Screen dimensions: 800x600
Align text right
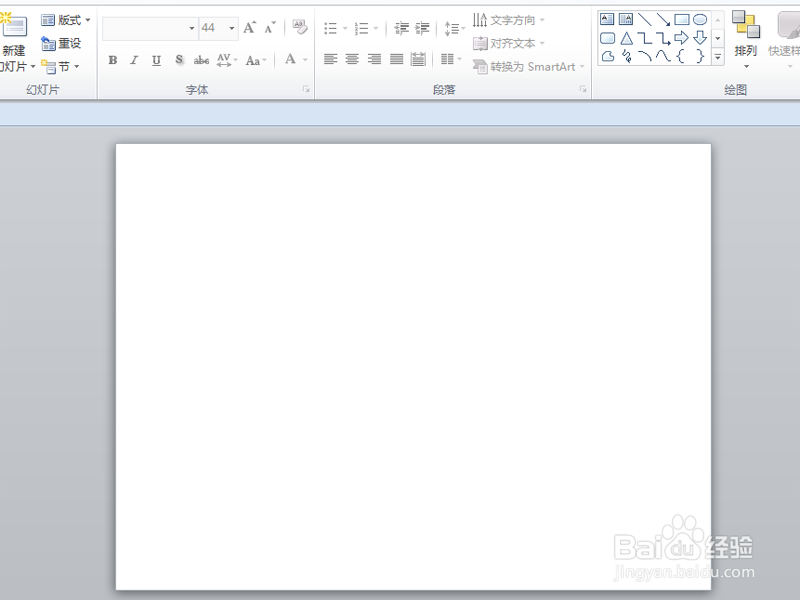[x=374, y=60]
